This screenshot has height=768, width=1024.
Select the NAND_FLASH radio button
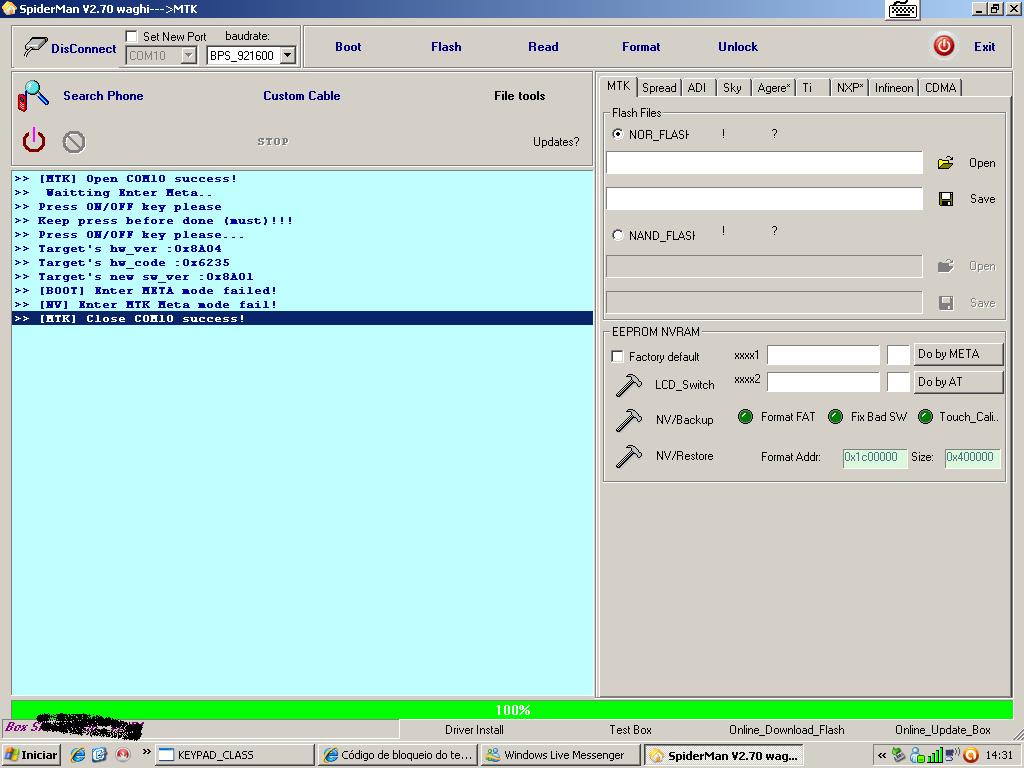[617, 235]
